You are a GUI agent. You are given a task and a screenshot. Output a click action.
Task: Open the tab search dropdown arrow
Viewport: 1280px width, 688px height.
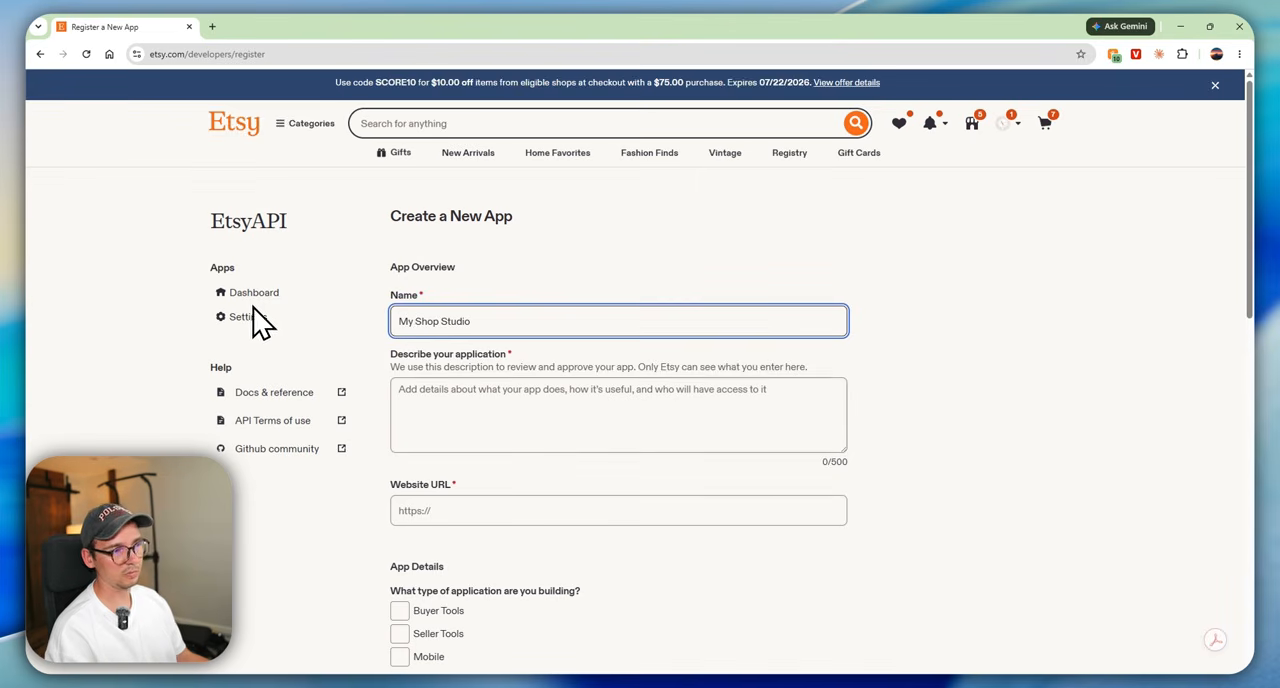38,26
